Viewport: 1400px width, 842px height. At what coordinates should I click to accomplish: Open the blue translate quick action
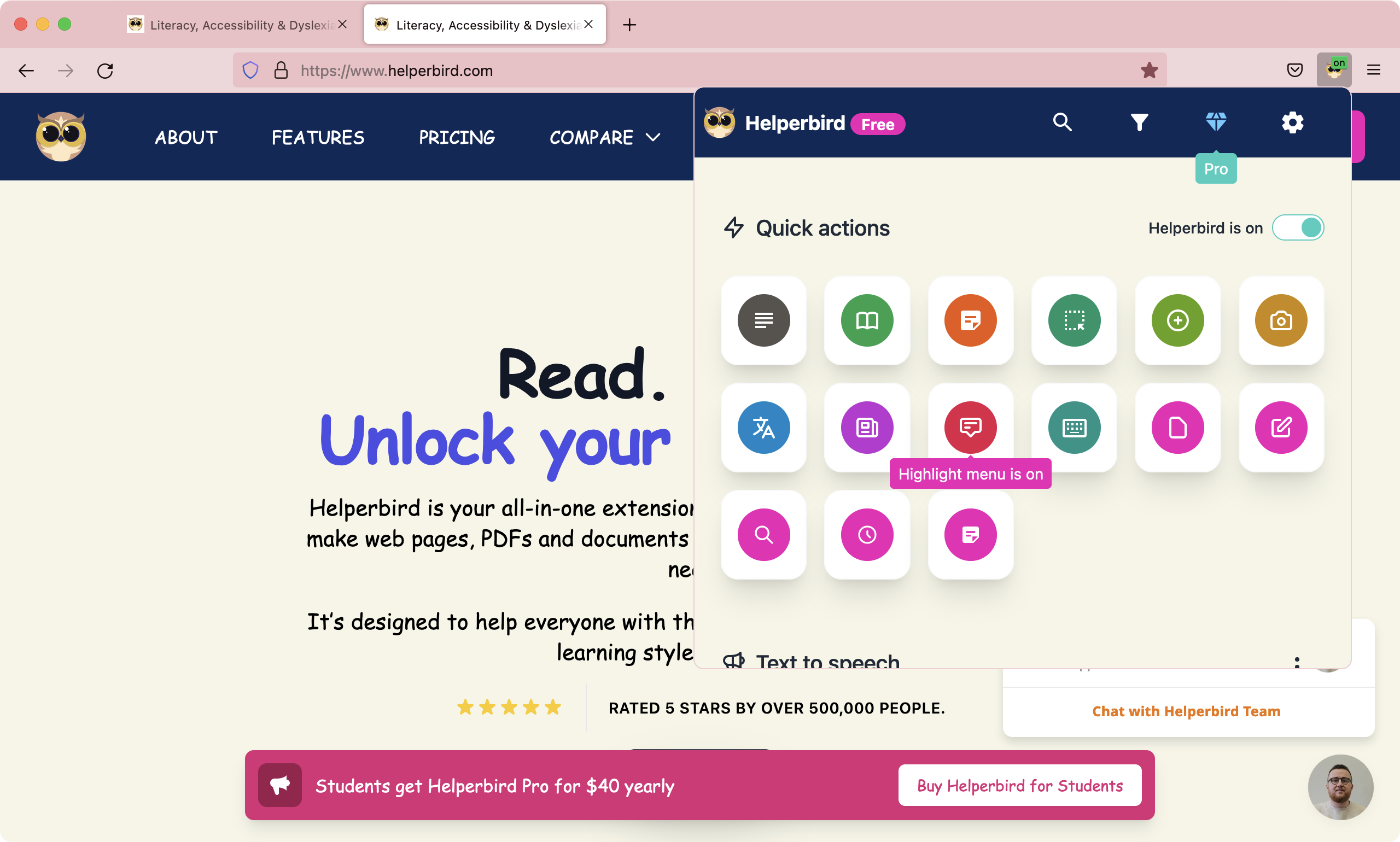pos(763,427)
